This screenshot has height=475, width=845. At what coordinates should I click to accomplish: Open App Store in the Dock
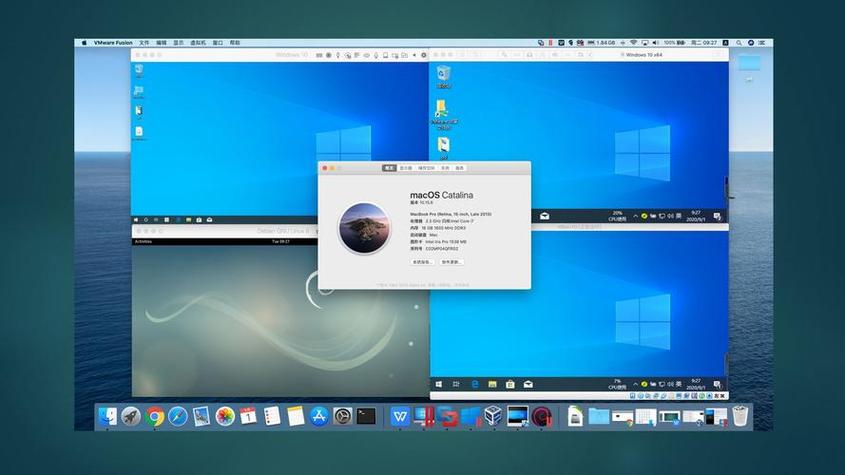tap(319, 416)
